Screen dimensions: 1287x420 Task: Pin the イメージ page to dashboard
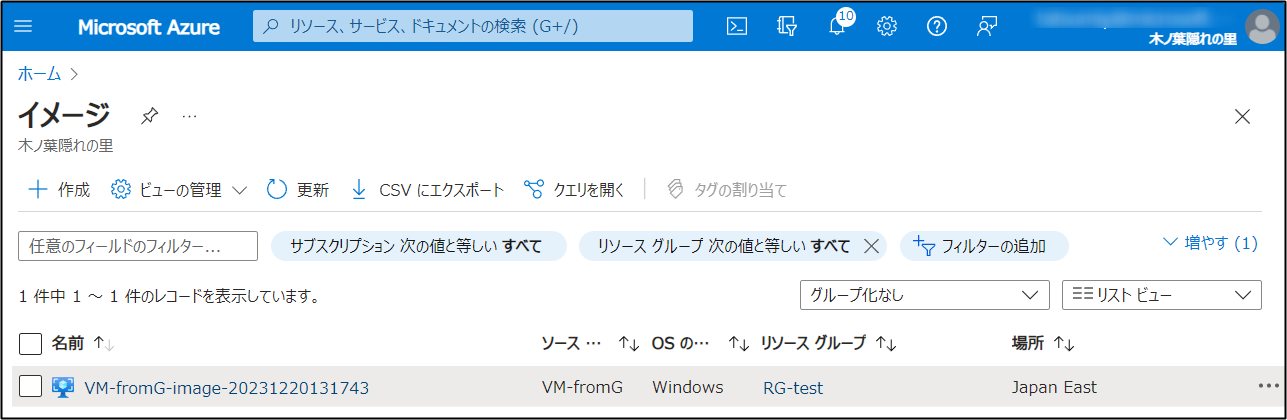tap(149, 116)
